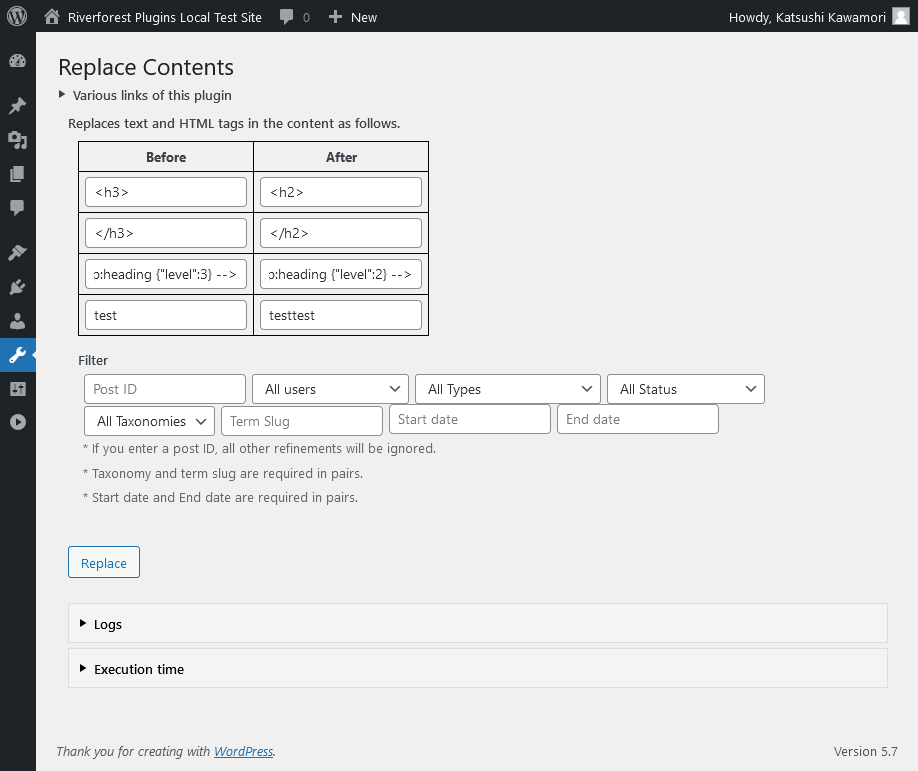Open the comments bubble in admin bar
The width and height of the screenshot is (918, 771).
[286, 17]
